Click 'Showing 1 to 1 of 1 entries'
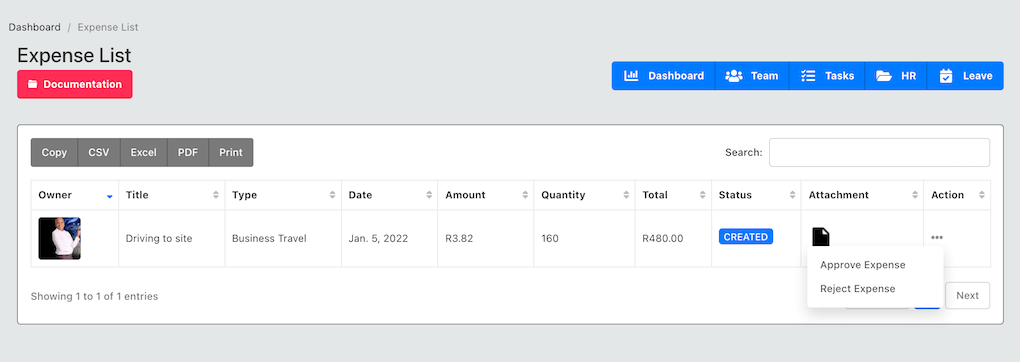This screenshot has height=362, width=1020. pyautogui.click(x=94, y=296)
